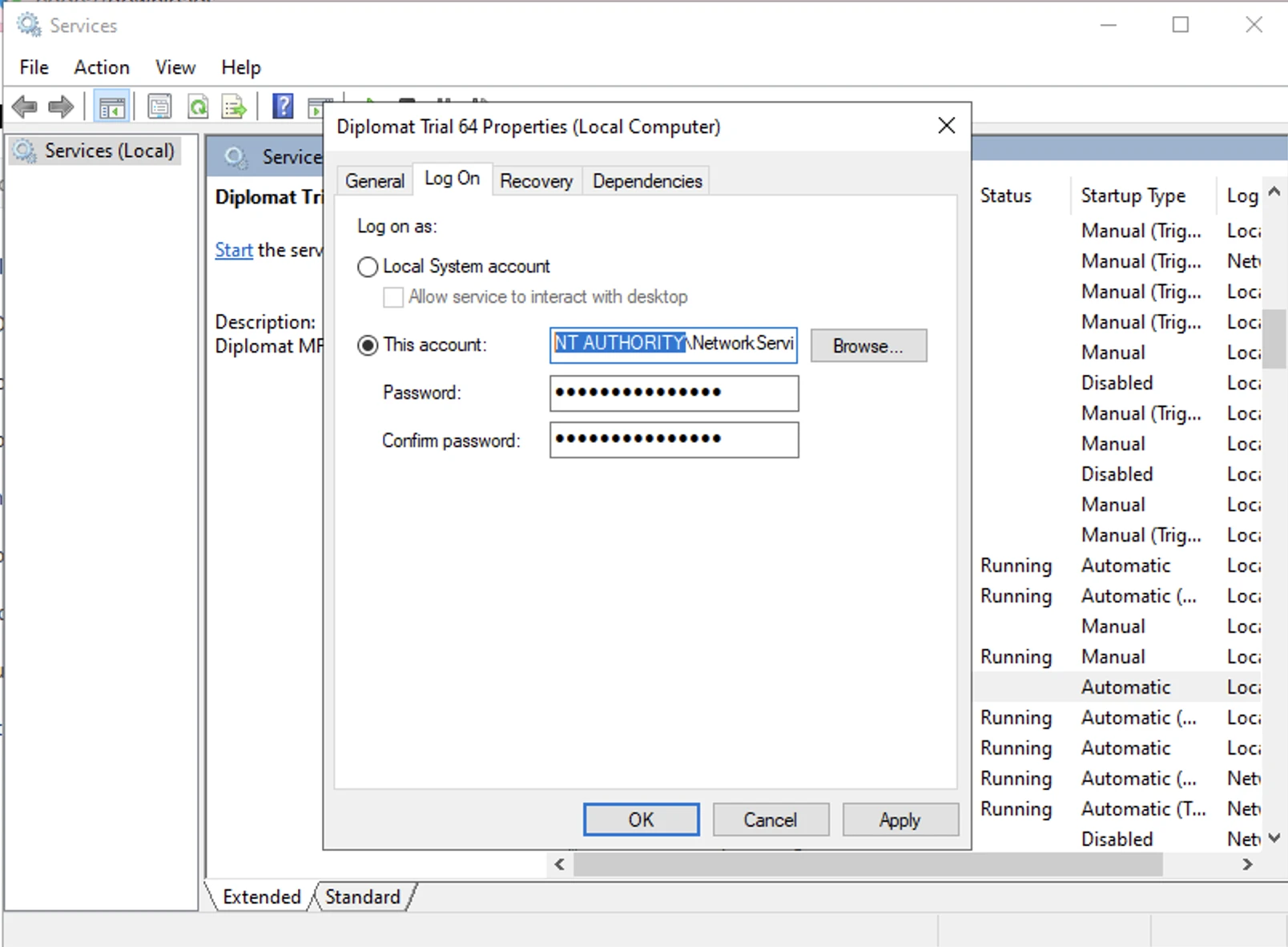Select Services (Local) in the console tree
The image size is (1288, 947).
click(95, 151)
